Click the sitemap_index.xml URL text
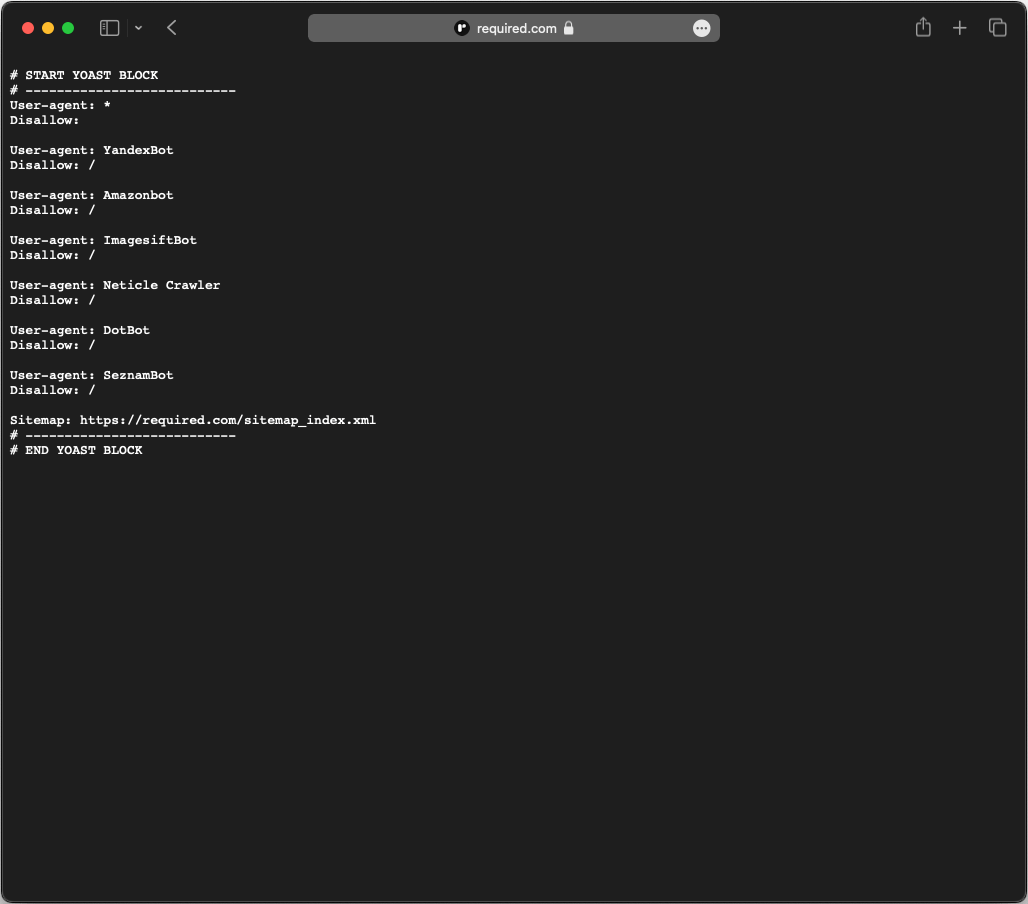1028x904 pixels. 228,420
